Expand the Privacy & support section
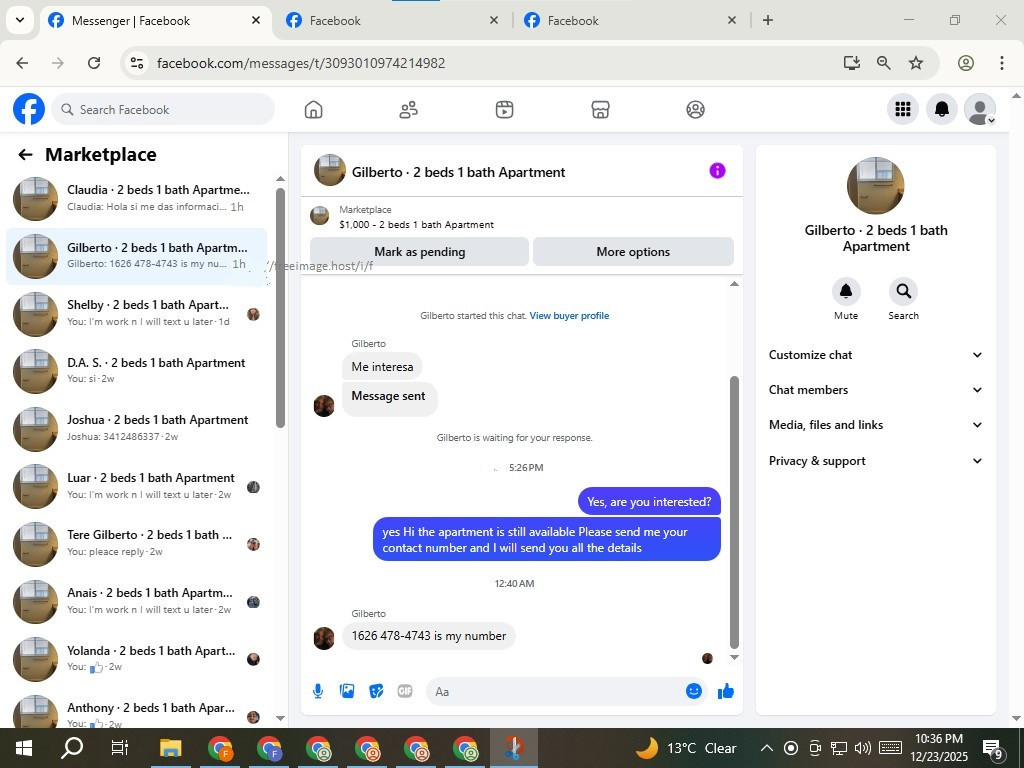The image size is (1024, 768). tap(875, 460)
